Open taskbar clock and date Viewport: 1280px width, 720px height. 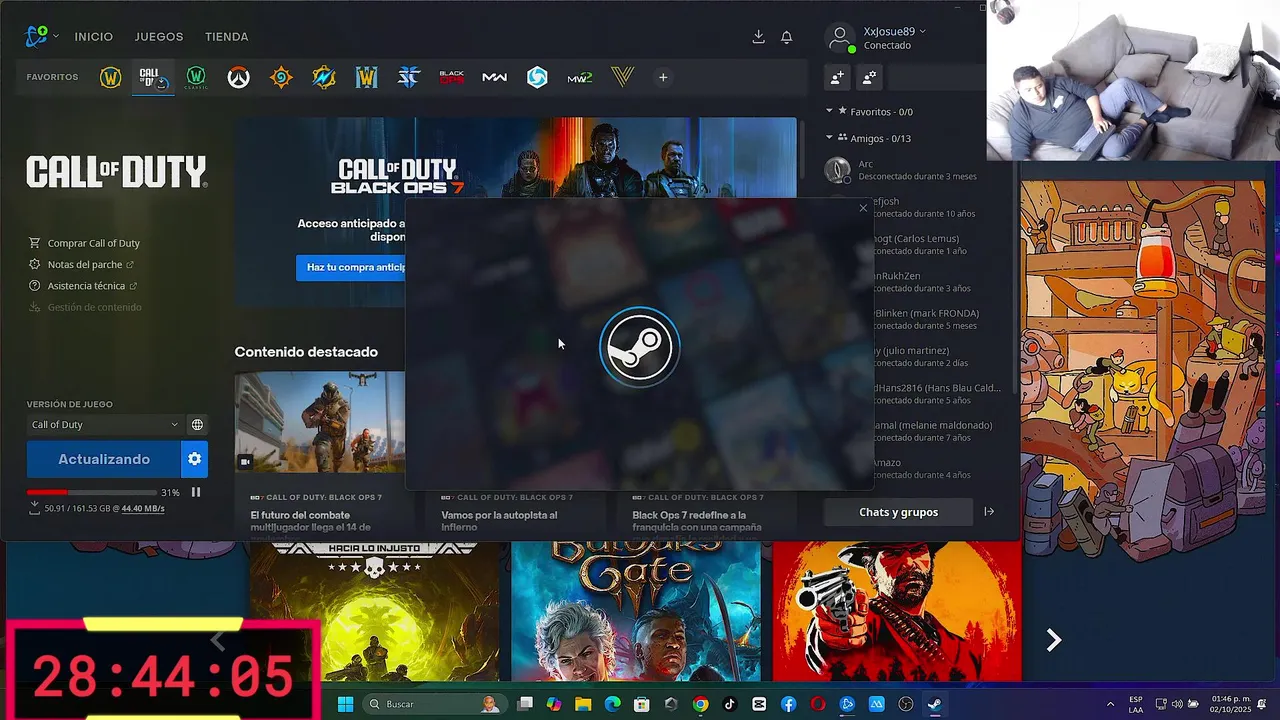click(x=1231, y=704)
